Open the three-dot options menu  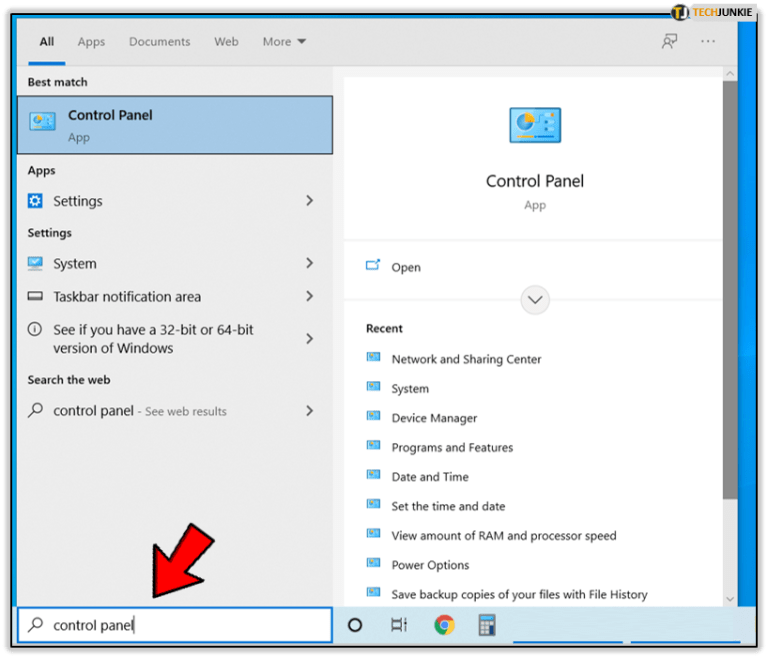pos(707,41)
